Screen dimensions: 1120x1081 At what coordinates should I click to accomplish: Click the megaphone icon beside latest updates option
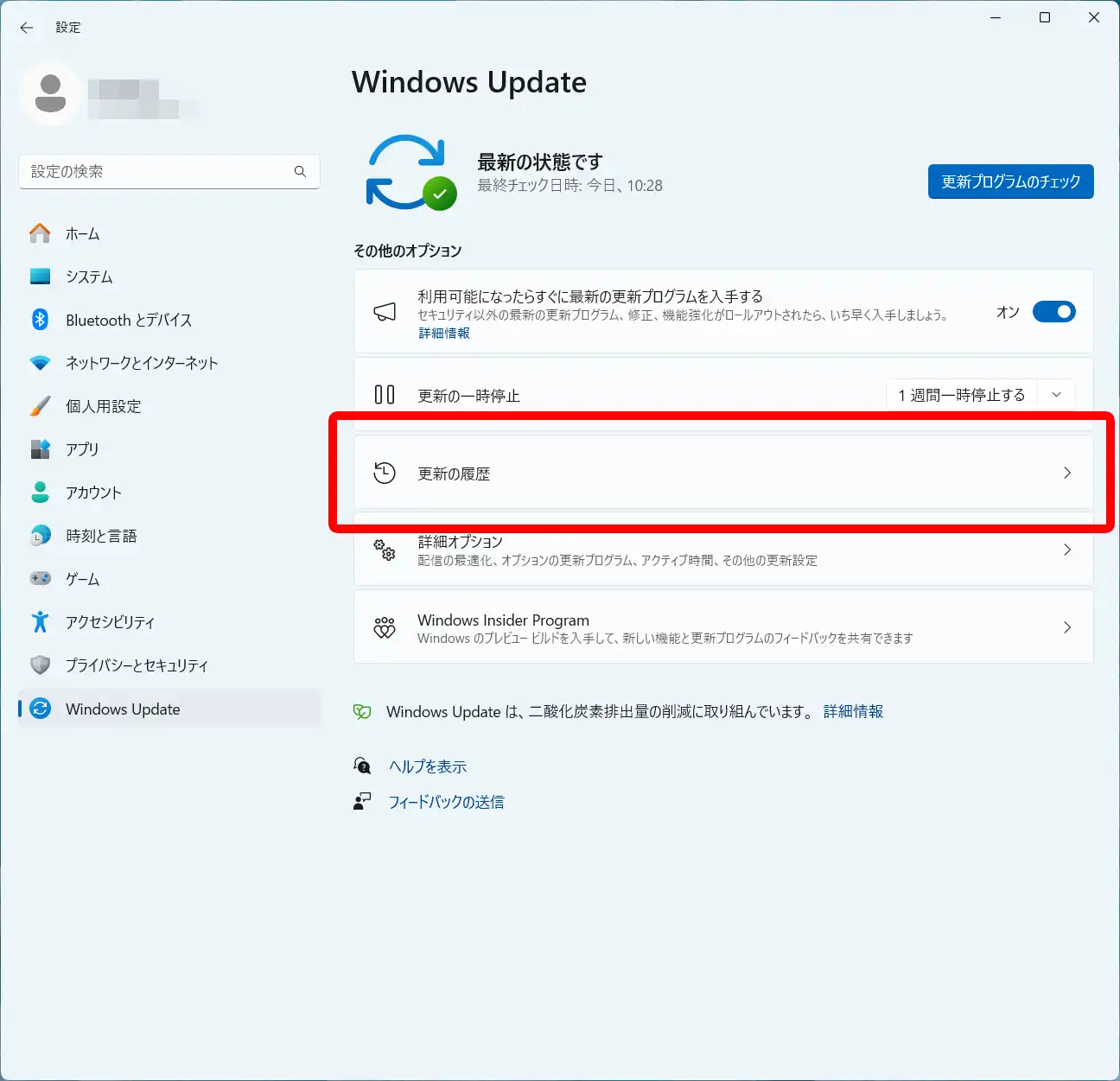[385, 312]
